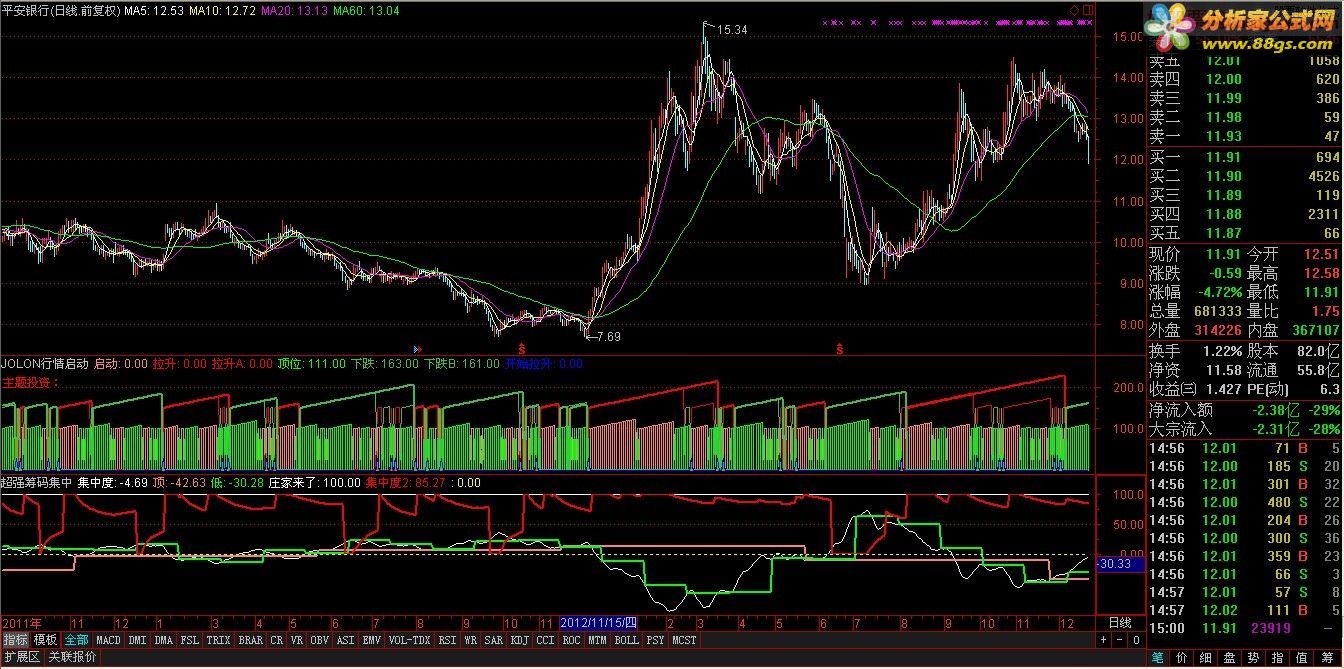Click the JOLON行情启动 indicator title
The width and height of the screenshot is (1344, 669).
click(45, 364)
